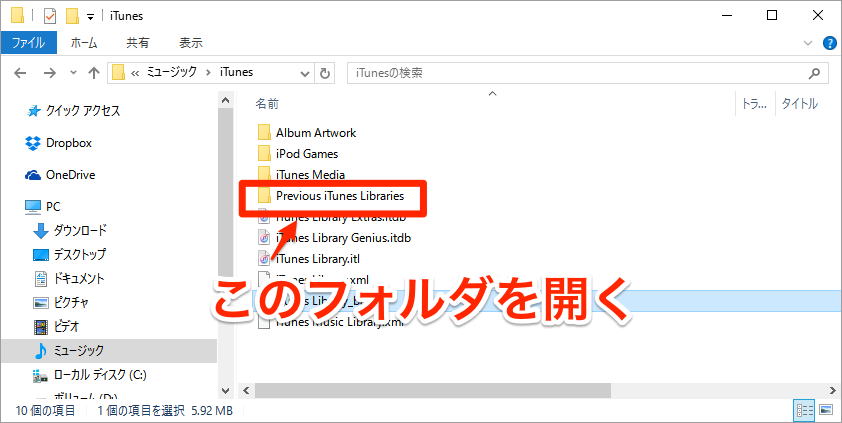
Task: Switch to large icons view layout
Action: tap(826, 411)
